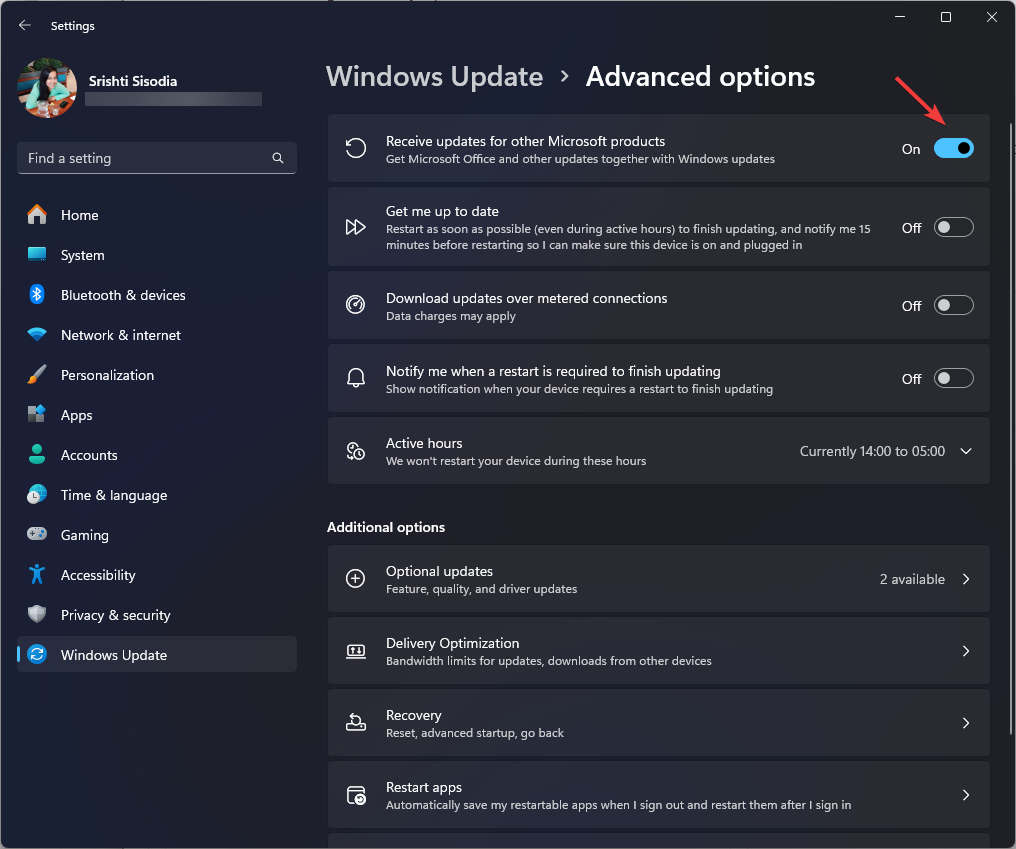Select Apps label in the sidebar
1016x849 pixels.
click(x=76, y=415)
